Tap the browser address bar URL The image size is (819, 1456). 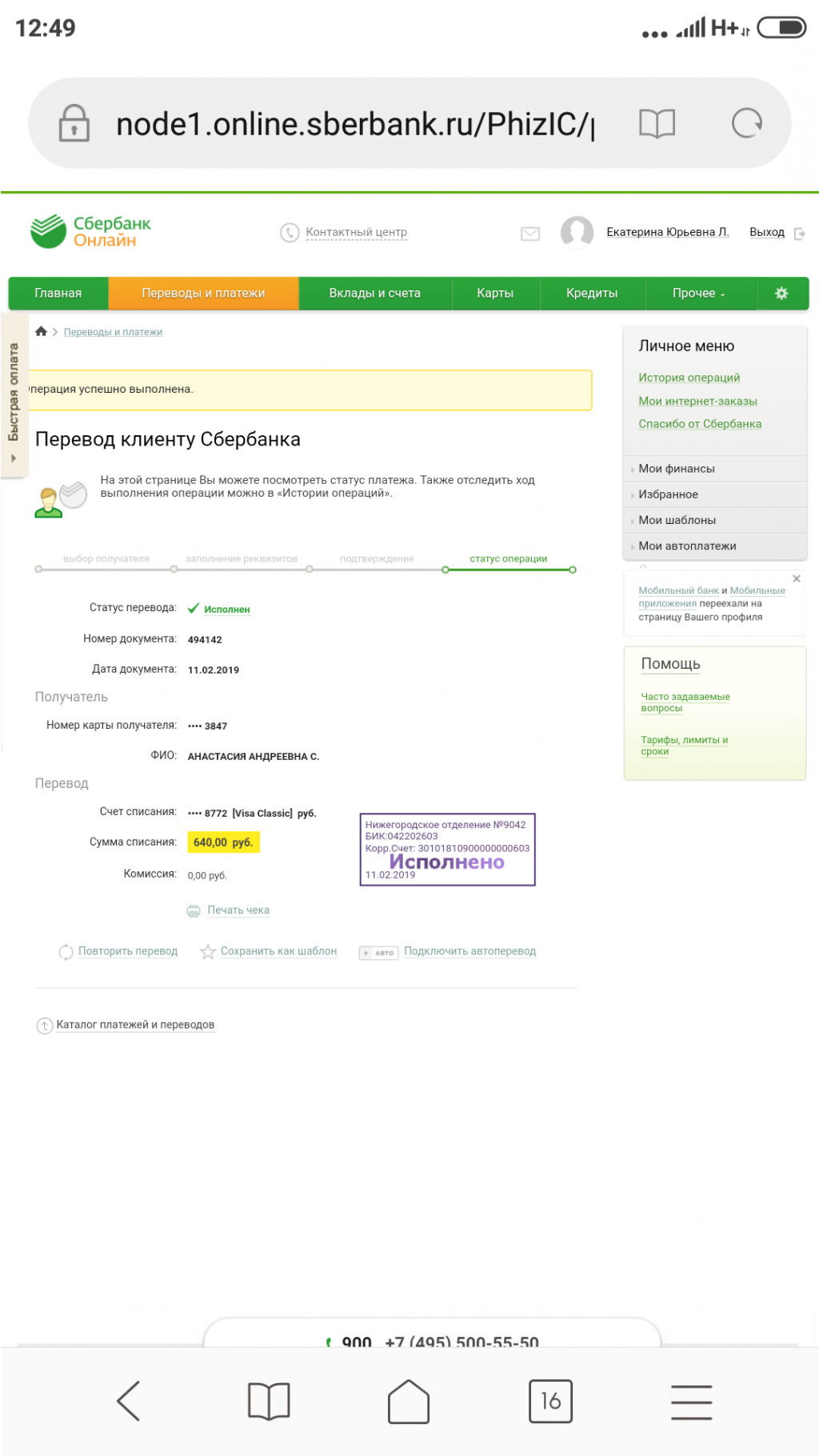(x=355, y=124)
